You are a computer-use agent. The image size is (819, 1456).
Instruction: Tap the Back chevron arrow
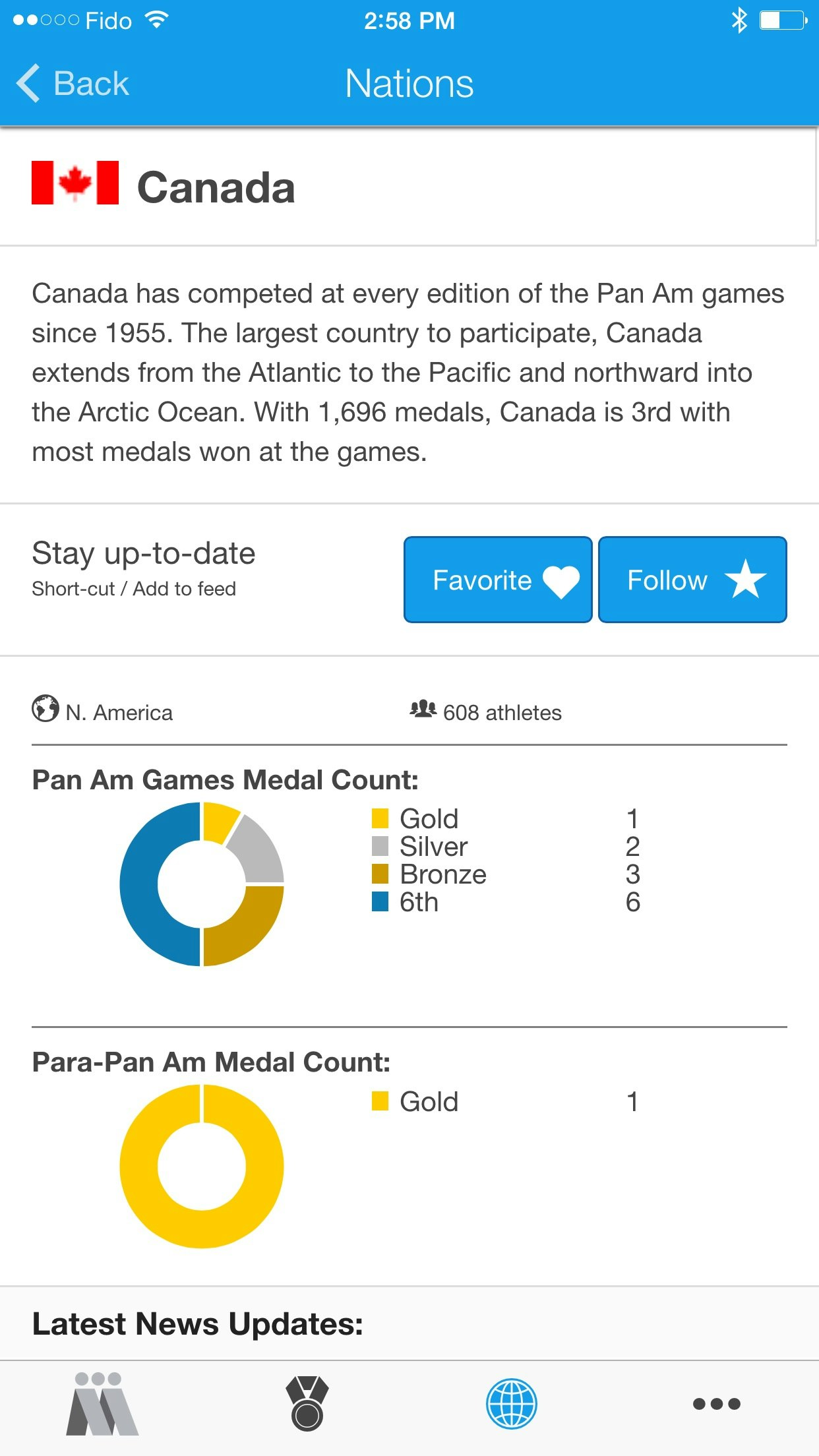(28, 84)
